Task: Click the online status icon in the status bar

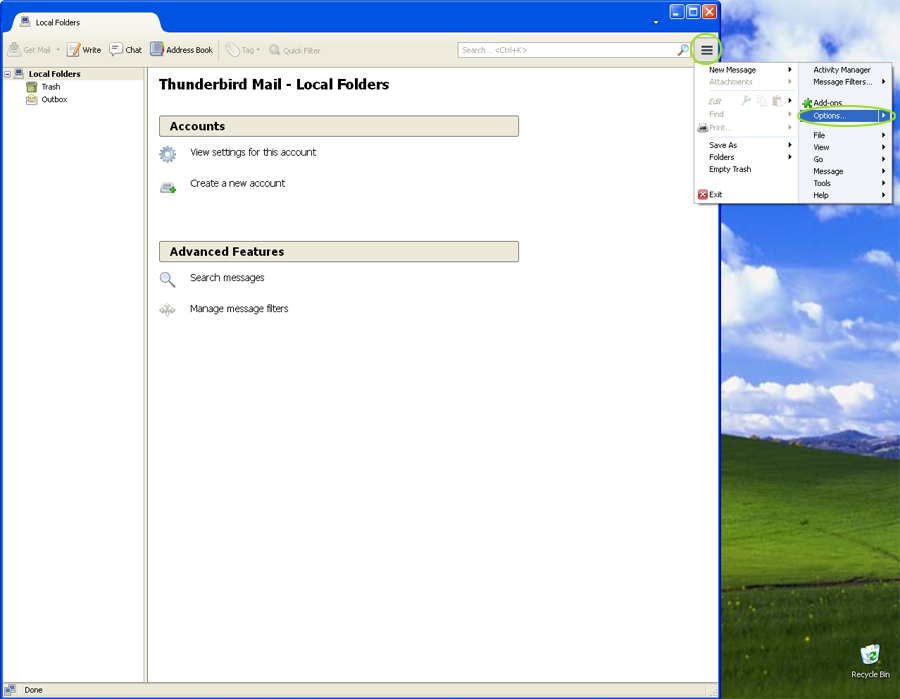Action: click(x=10, y=690)
